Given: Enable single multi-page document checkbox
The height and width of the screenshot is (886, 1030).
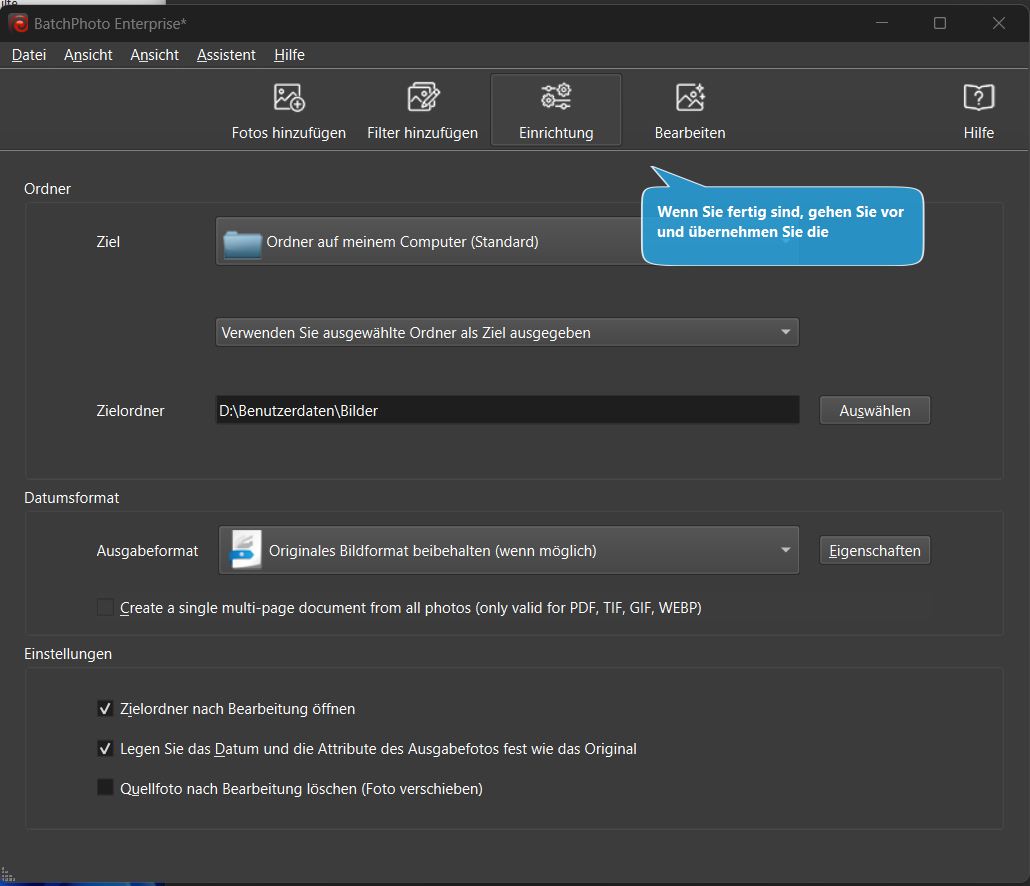Looking at the screenshot, I should pyautogui.click(x=106, y=607).
